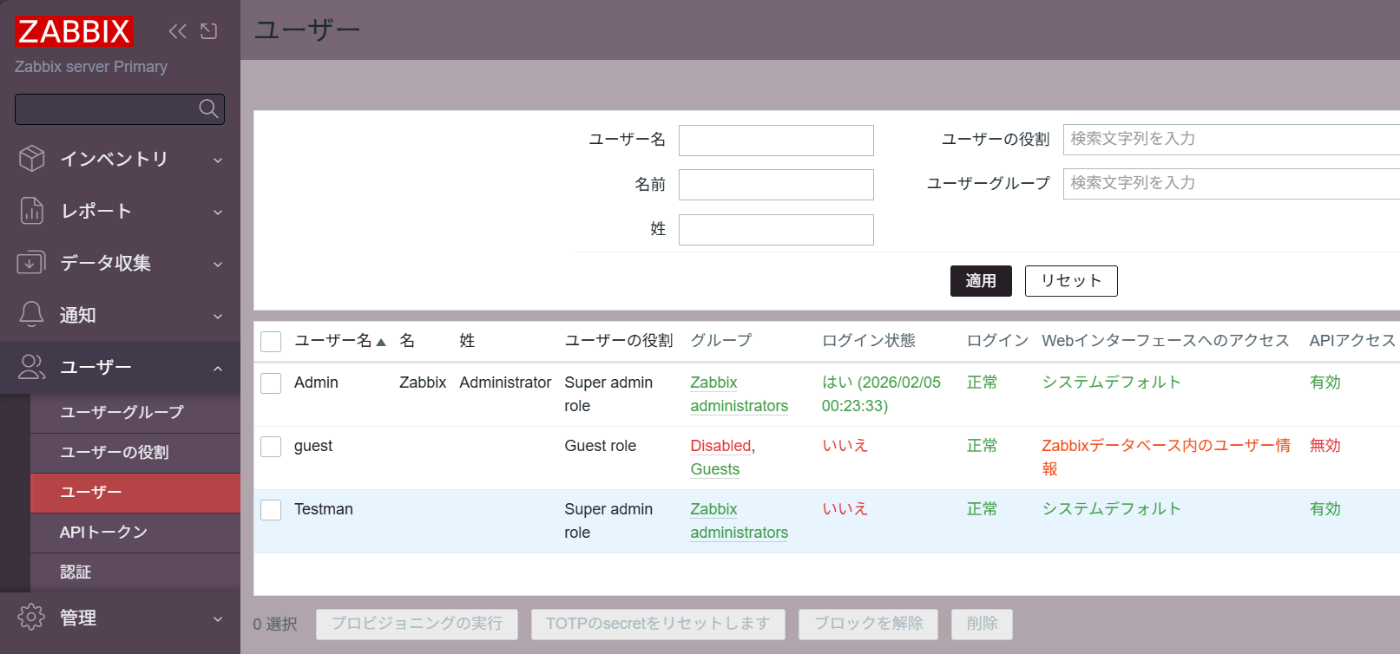
Task: Click the ブロックを解除 button
Action: 868,624
